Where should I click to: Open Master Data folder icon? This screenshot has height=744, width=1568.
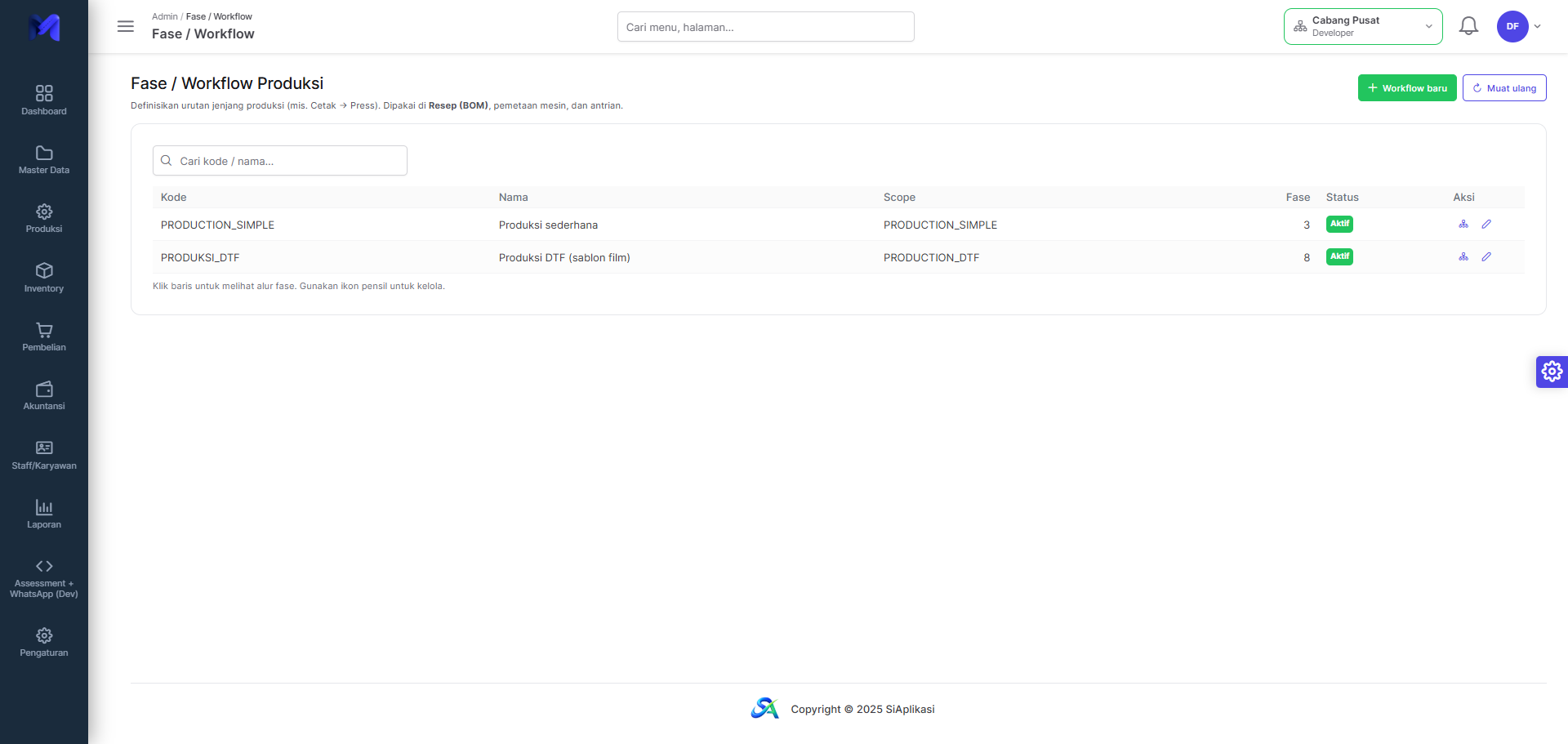coord(44,153)
